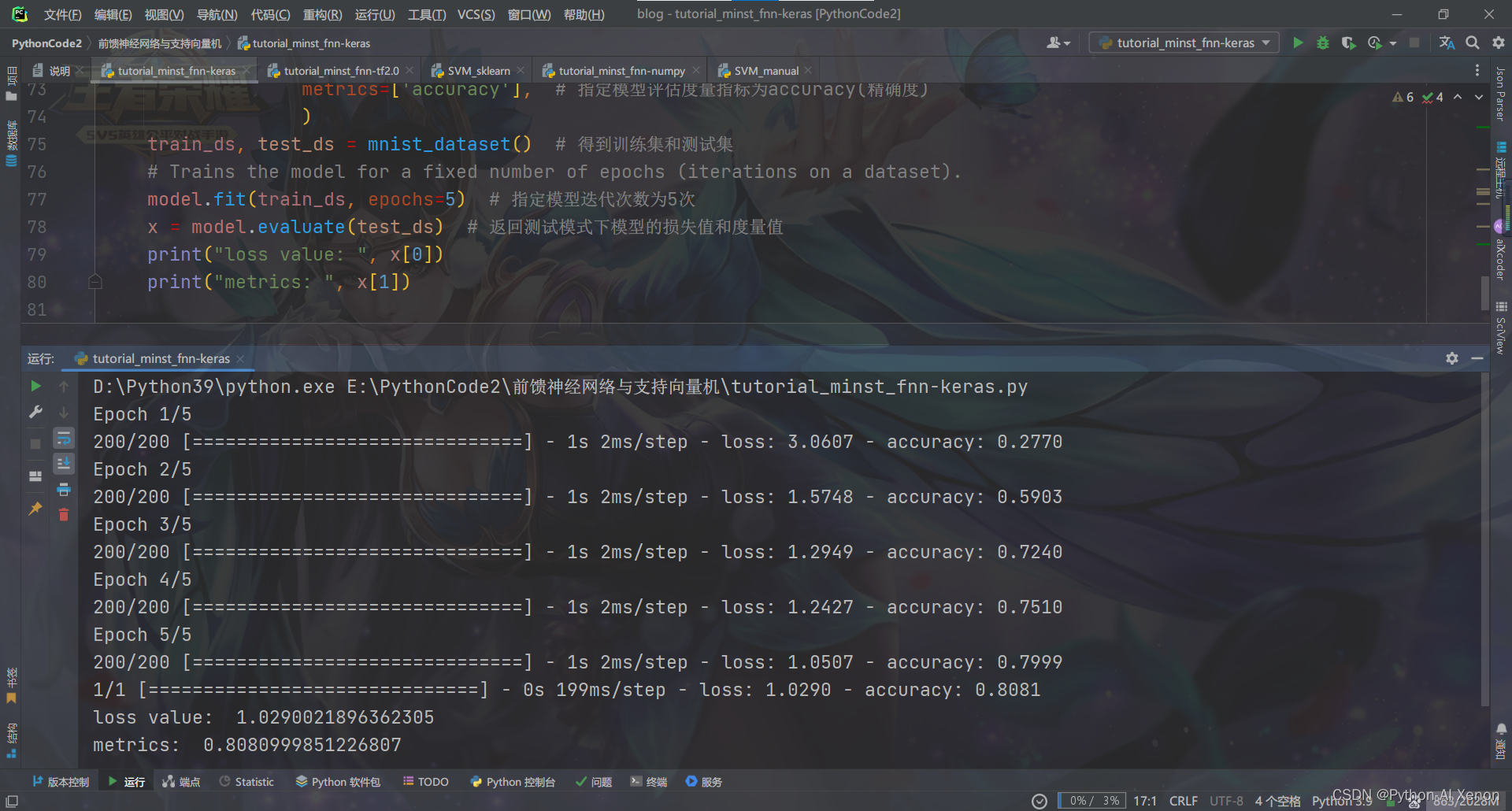Toggle soft-wrap in the console
1512x811 pixels.
(64, 438)
